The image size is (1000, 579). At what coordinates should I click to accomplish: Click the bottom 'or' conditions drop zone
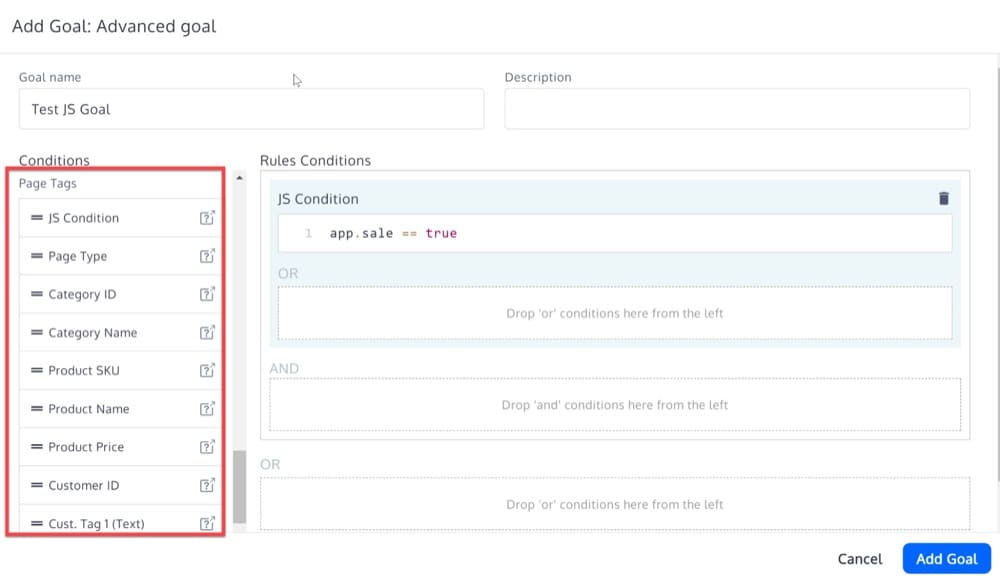click(x=614, y=504)
